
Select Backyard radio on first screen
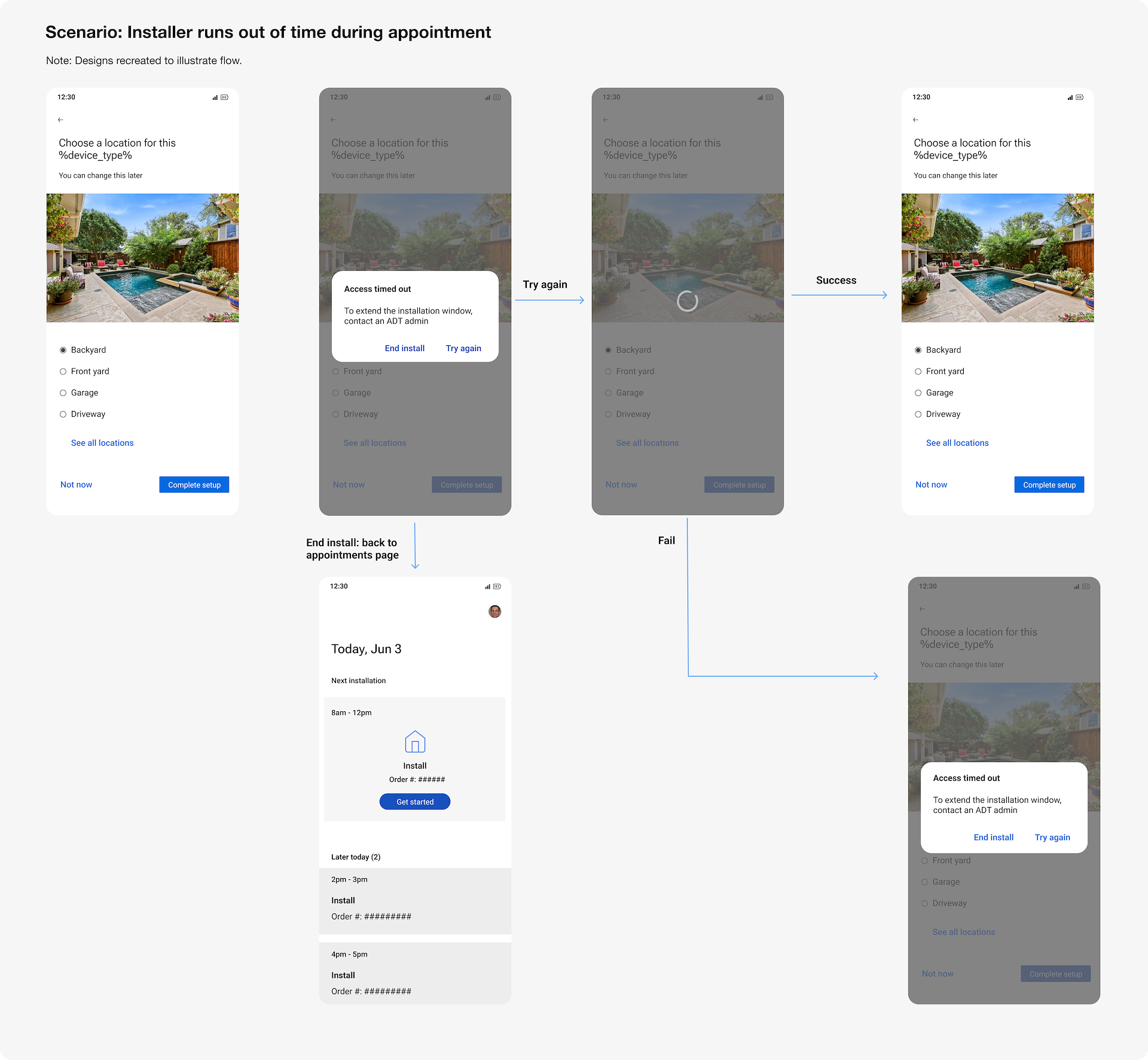[83, 350]
